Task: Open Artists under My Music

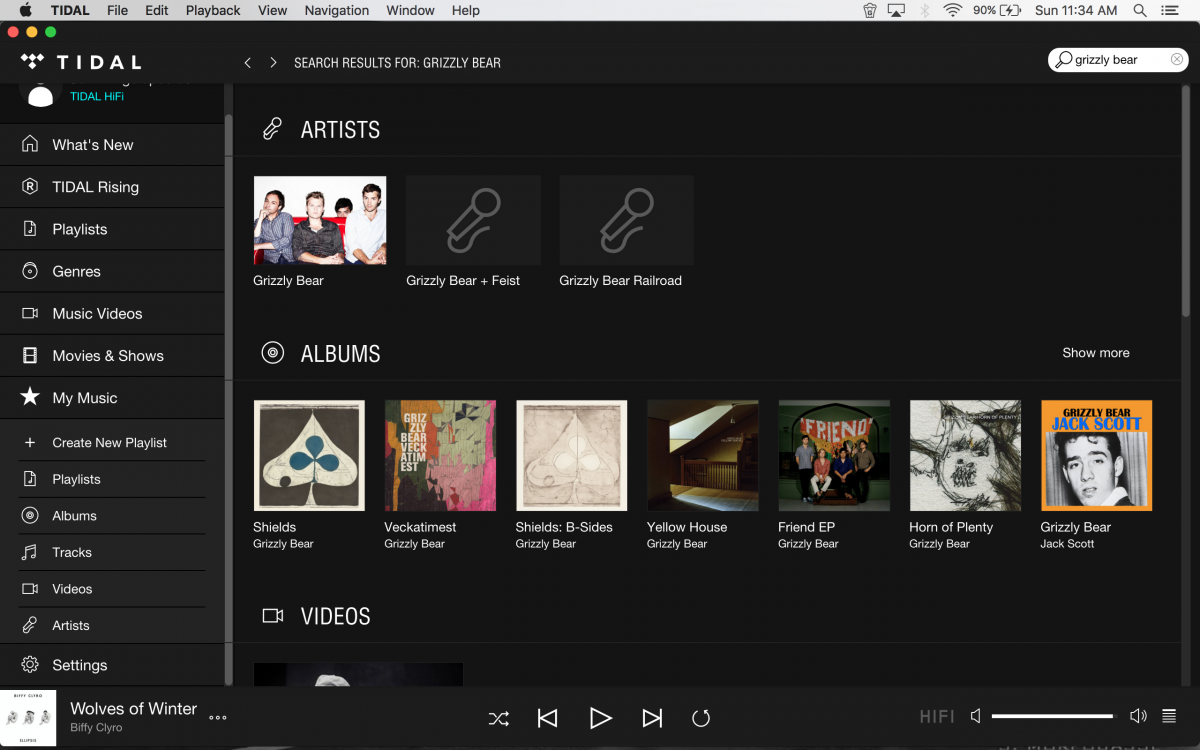Action: (x=112, y=625)
